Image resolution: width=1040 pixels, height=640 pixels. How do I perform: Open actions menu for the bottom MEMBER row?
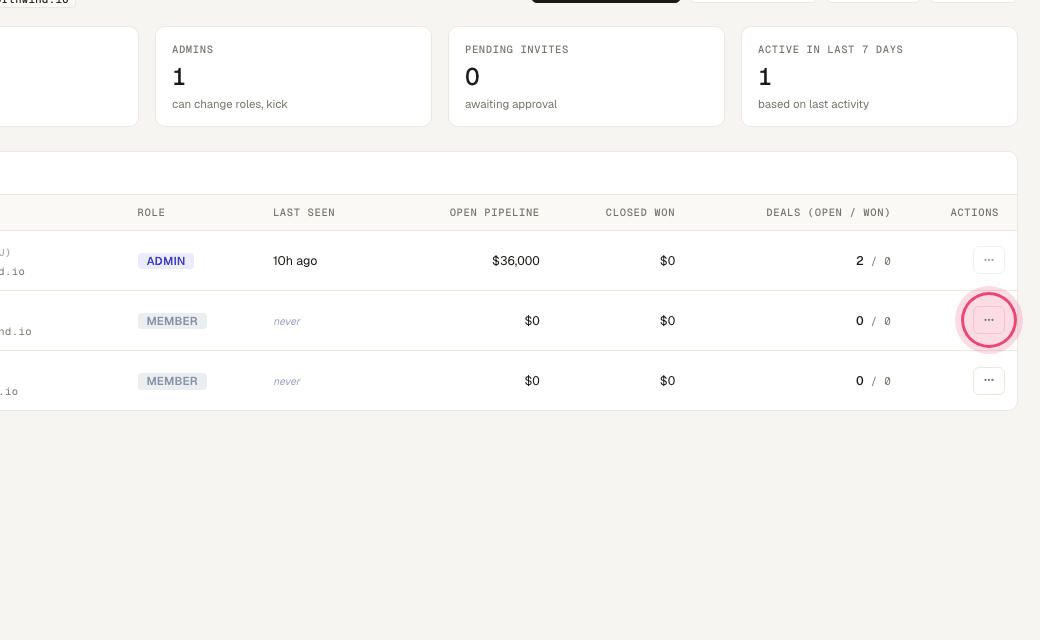[988, 381]
